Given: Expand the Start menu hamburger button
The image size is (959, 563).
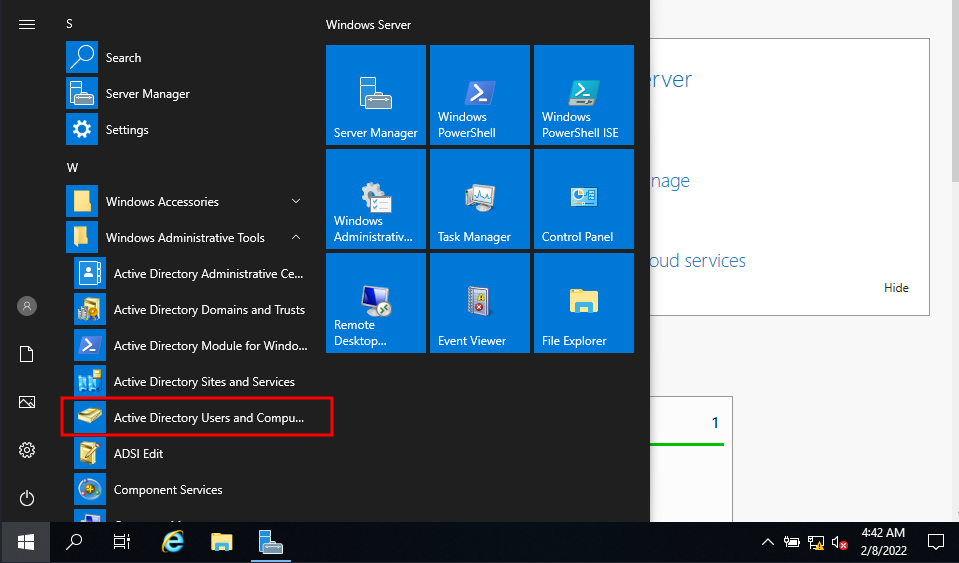Looking at the screenshot, I should (x=27, y=24).
